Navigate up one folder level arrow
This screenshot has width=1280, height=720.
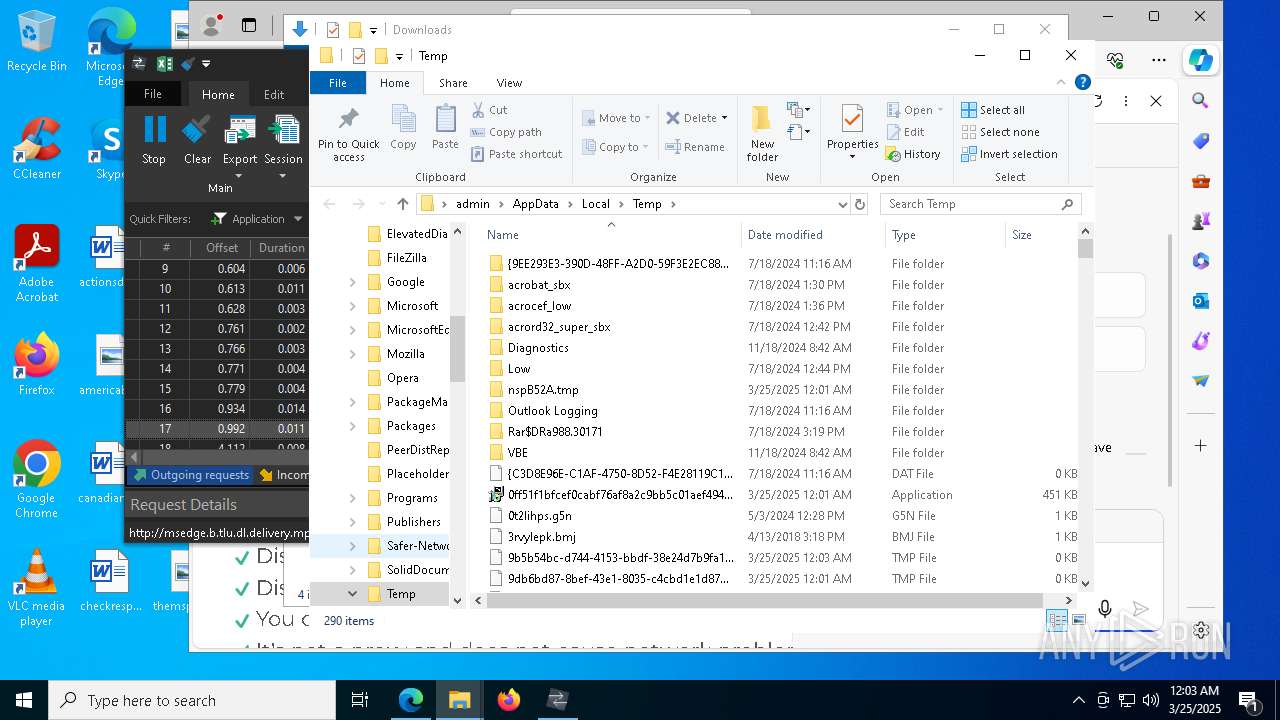point(403,204)
